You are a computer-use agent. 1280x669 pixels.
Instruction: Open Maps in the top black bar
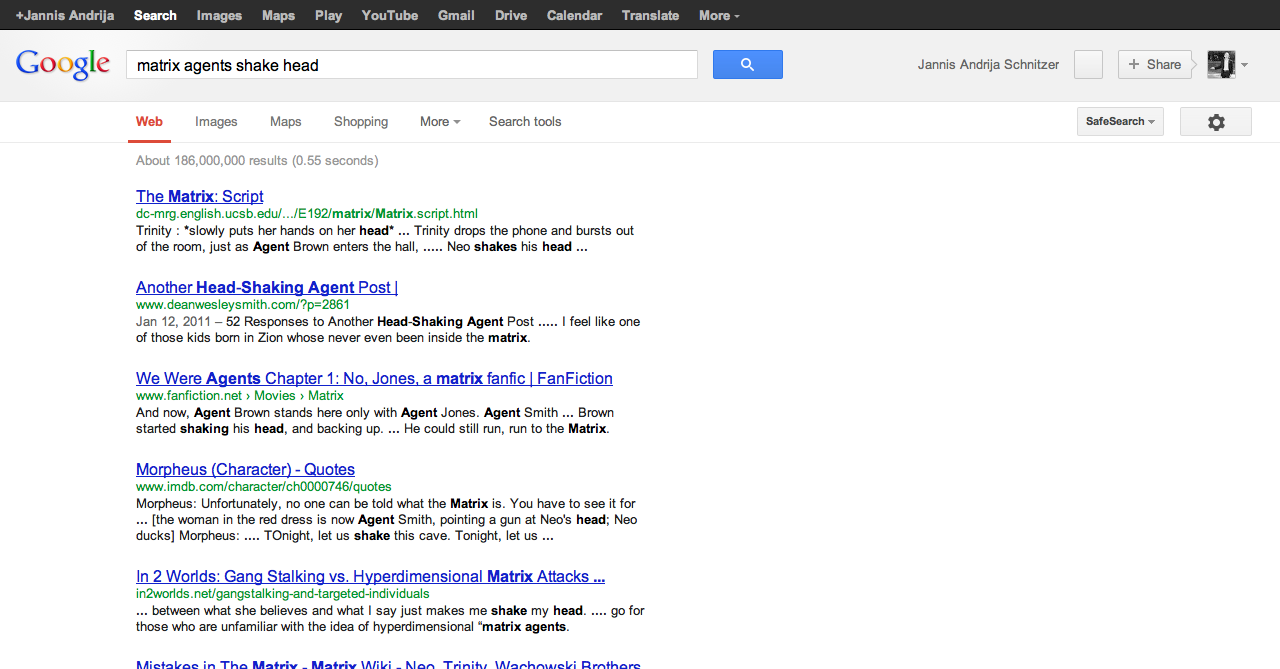[278, 15]
